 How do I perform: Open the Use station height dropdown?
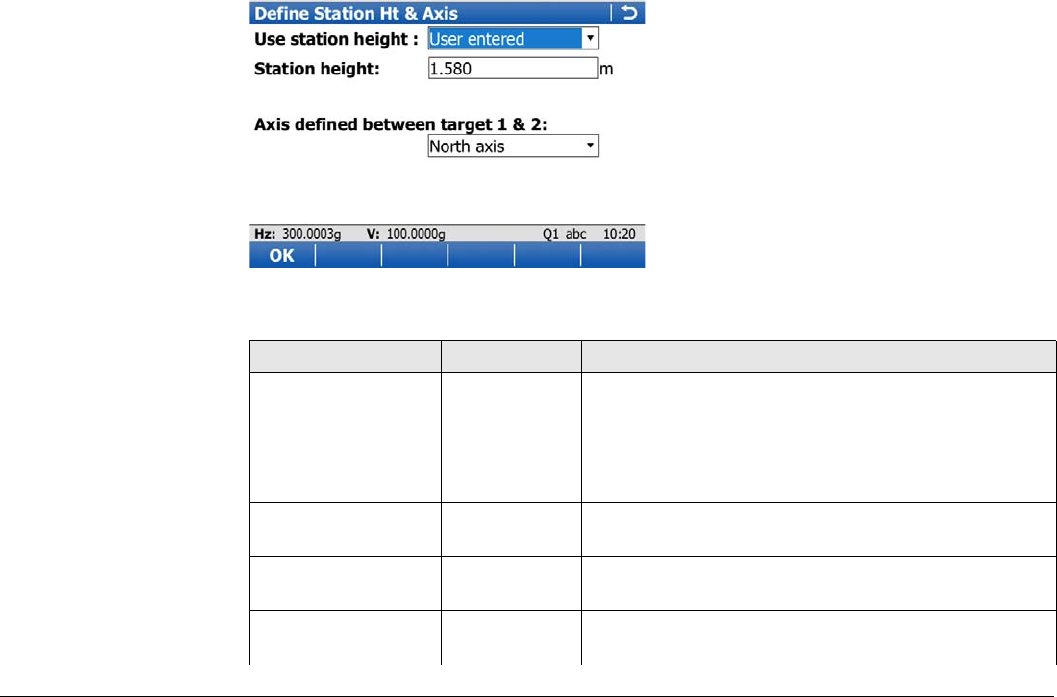click(x=513, y=38)
